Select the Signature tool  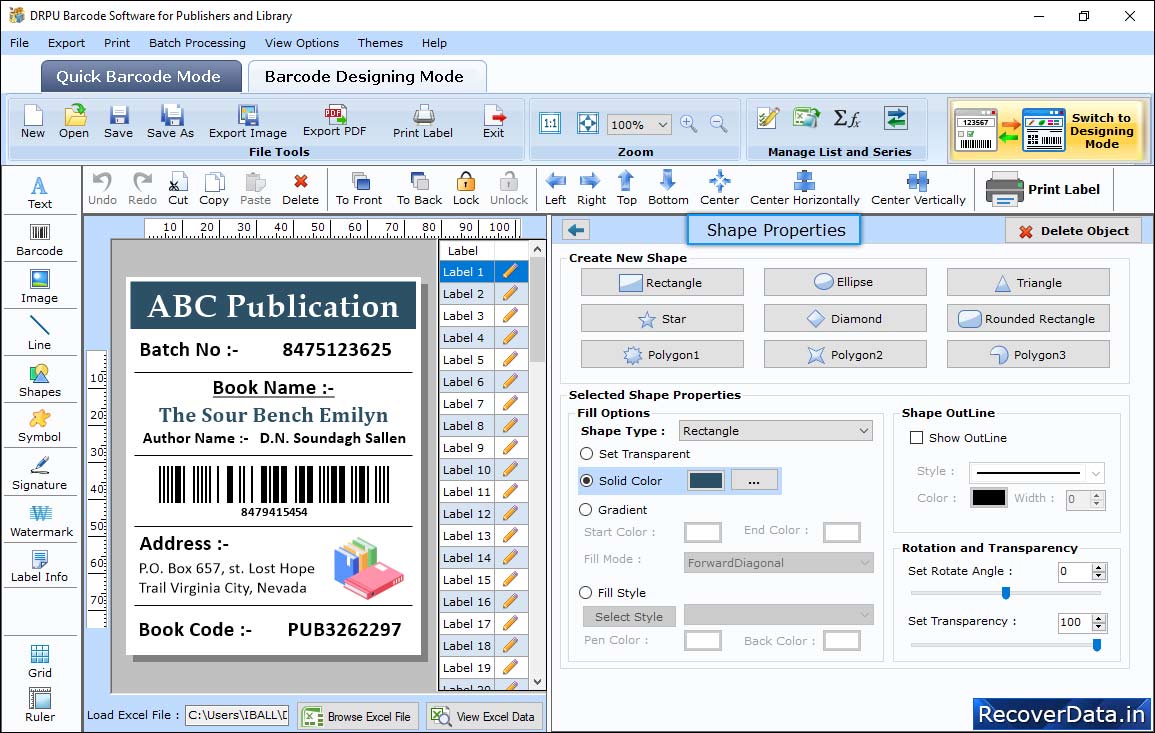point(40,474)
